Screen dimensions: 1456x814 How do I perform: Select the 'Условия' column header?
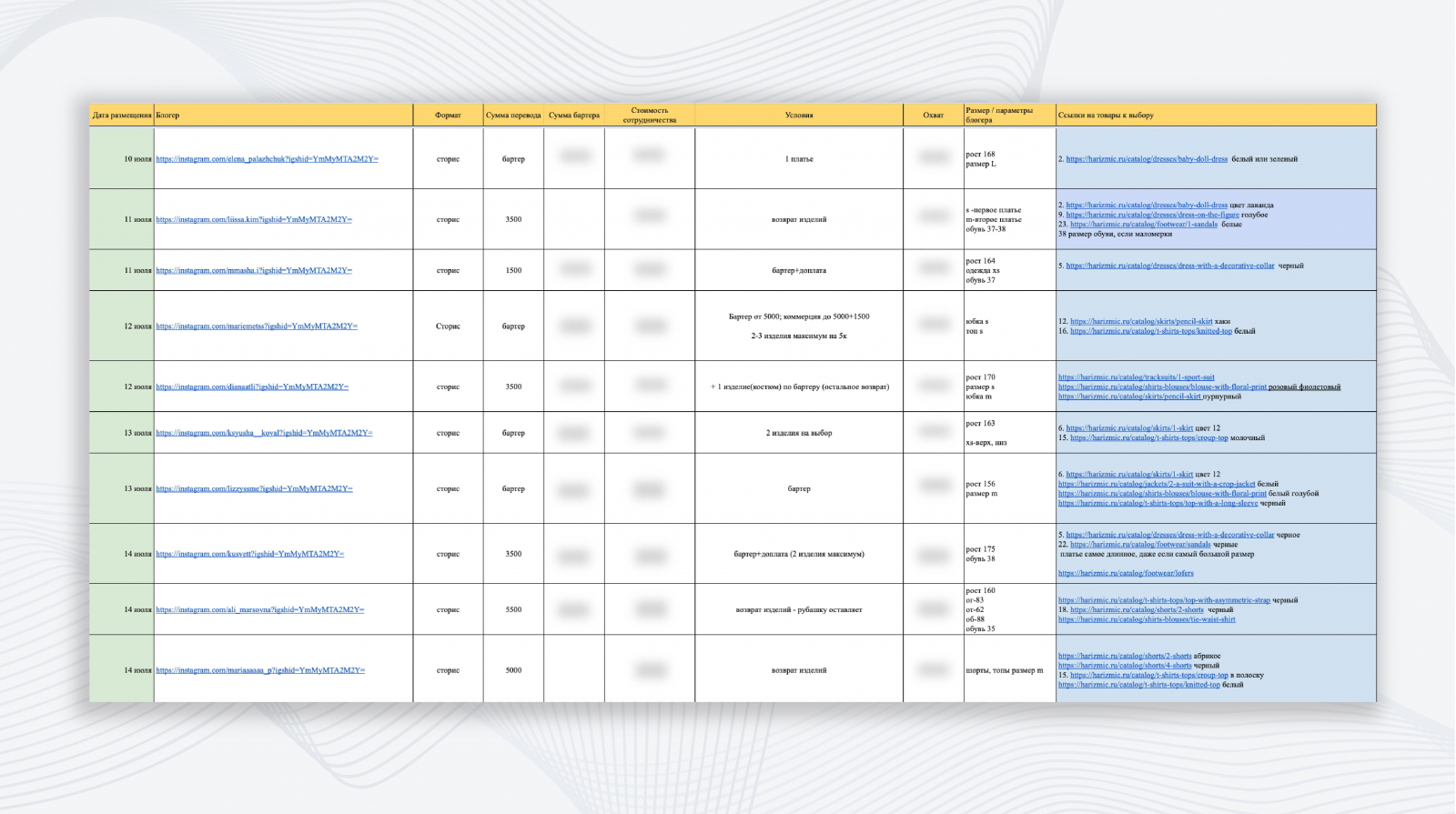[x=799, y=116]
